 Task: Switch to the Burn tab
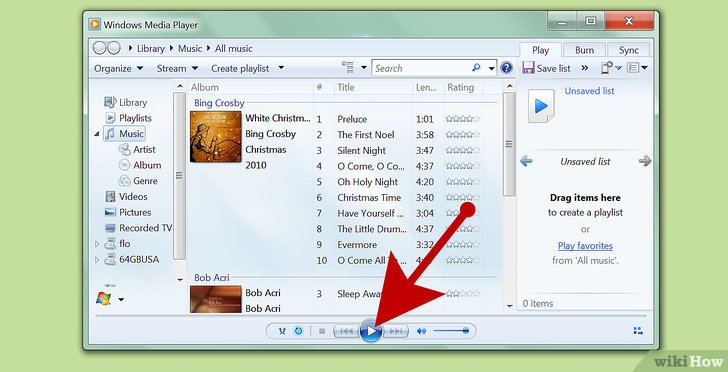(x=584, y=50)
